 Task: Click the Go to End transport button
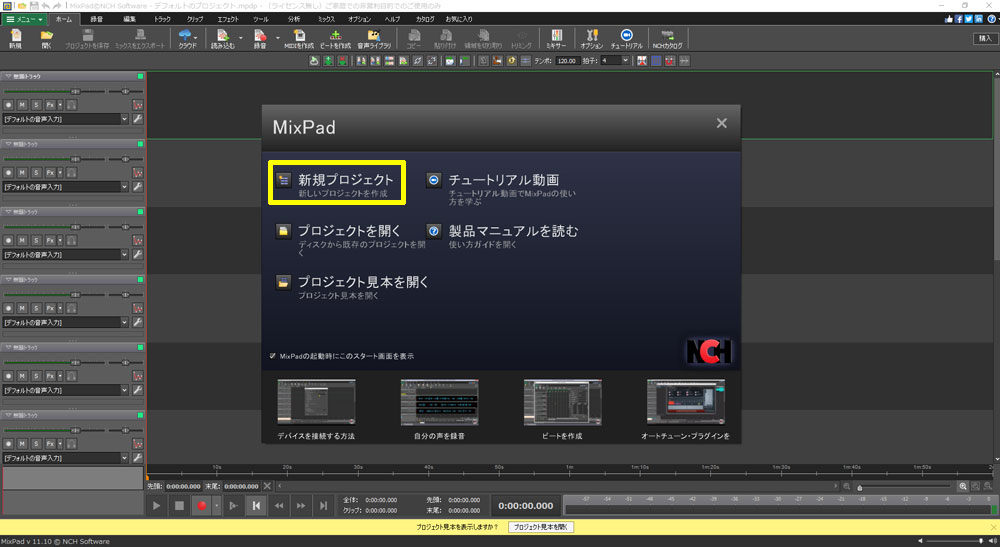[x=323, y=506]
